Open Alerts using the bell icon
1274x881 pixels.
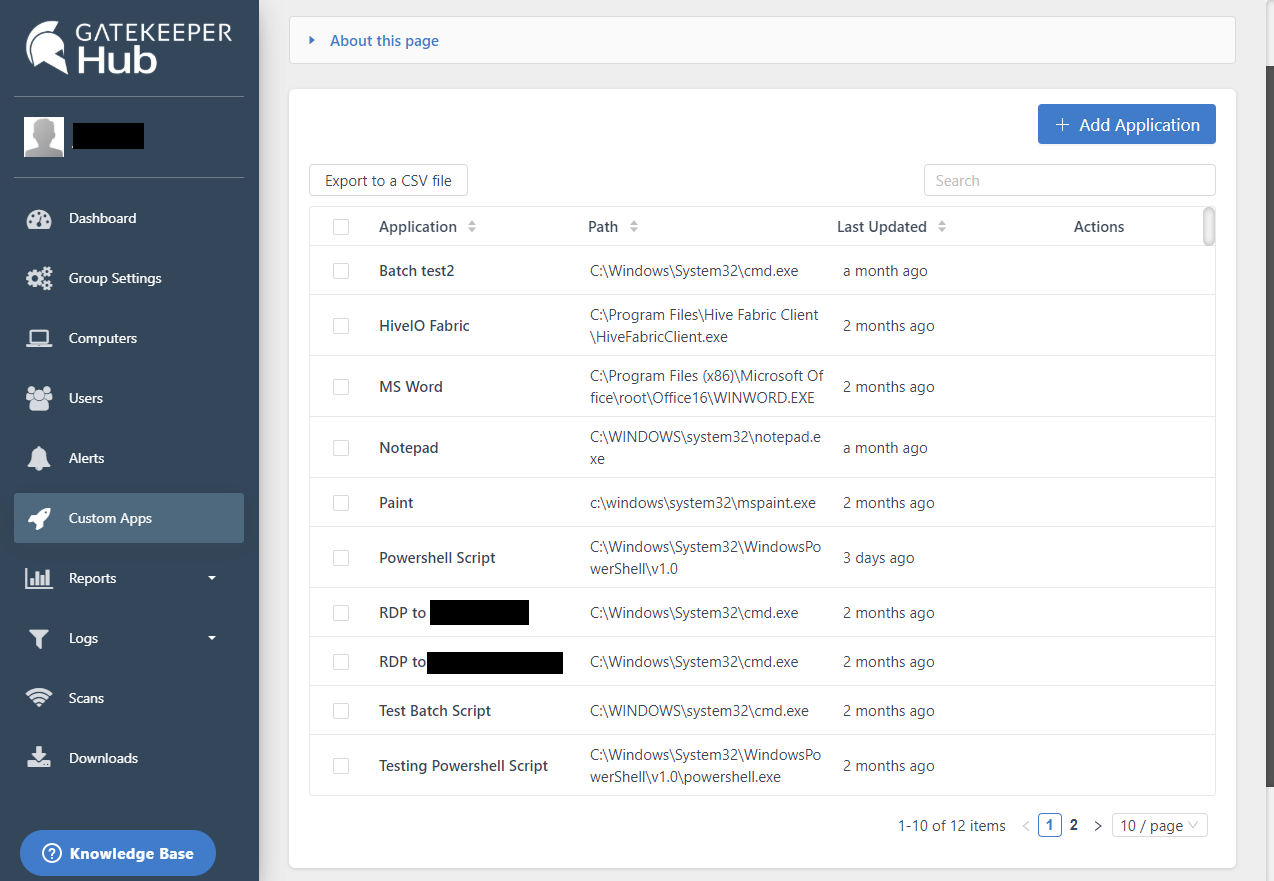coord(39,459)
